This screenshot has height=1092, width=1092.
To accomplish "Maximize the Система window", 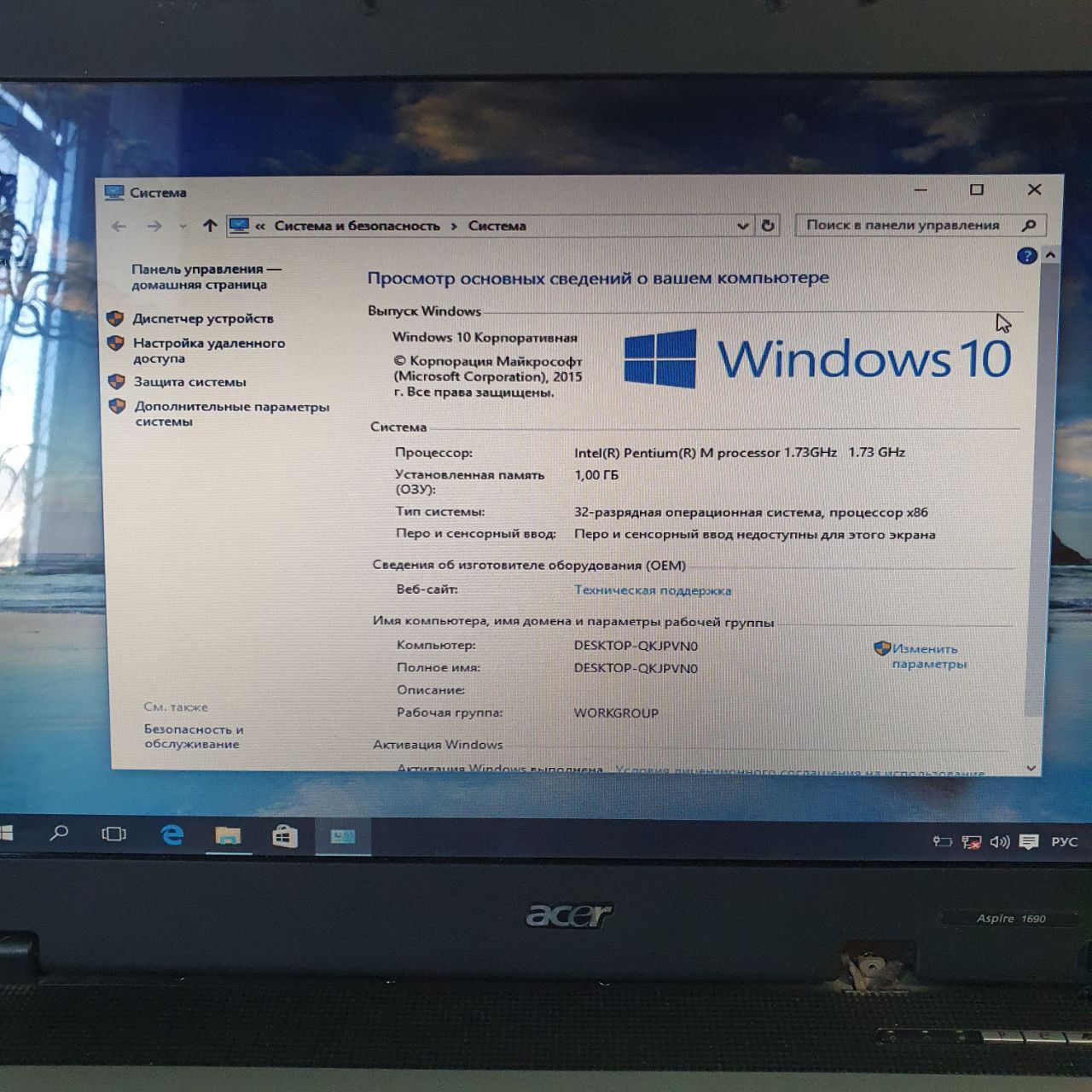I will pyautogui.click(x=977, y=189).
